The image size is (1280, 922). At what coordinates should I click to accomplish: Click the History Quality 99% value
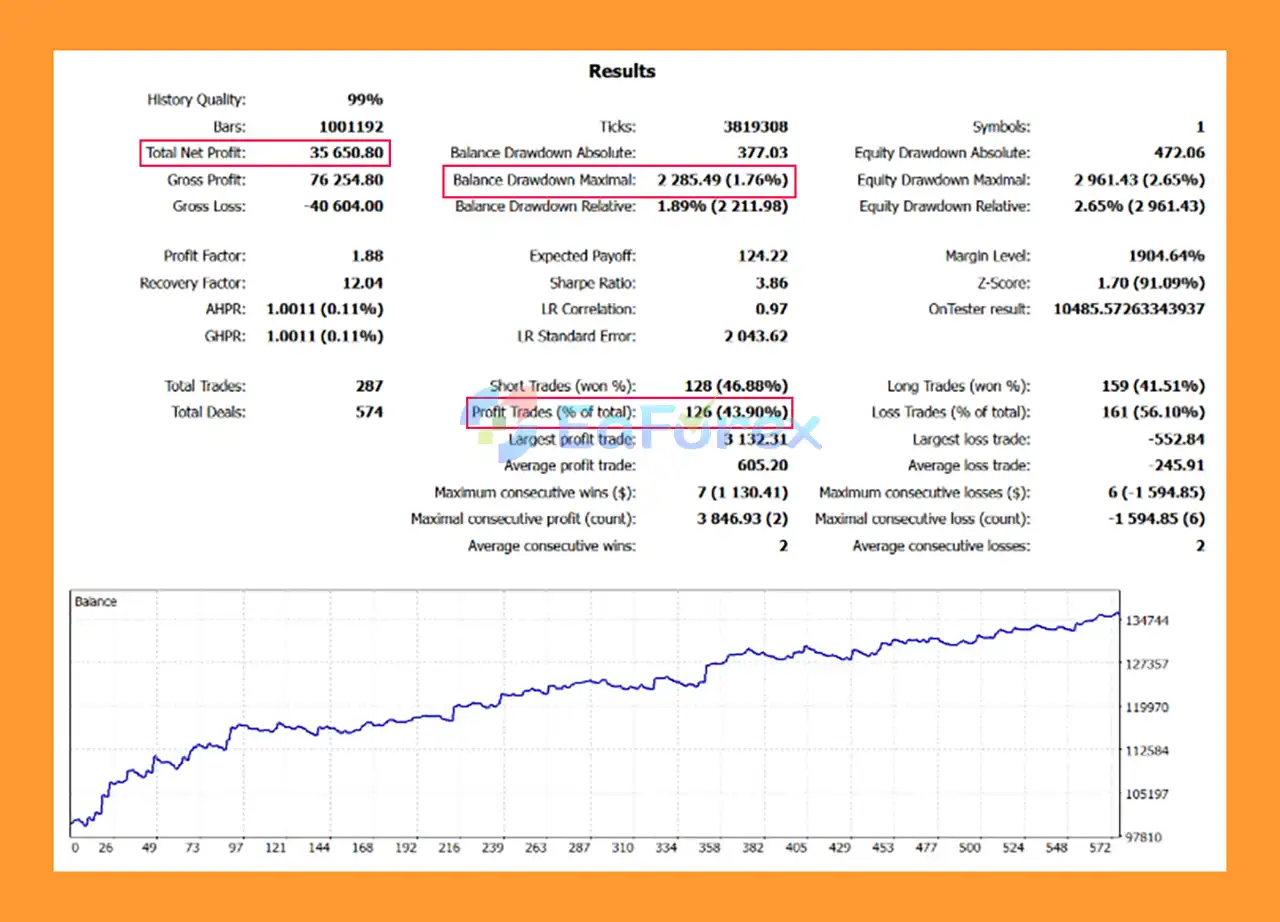click(x=366, y=99)
